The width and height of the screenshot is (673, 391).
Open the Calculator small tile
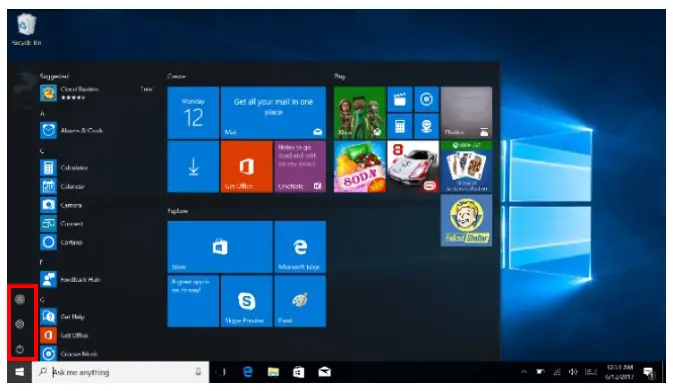400,126
